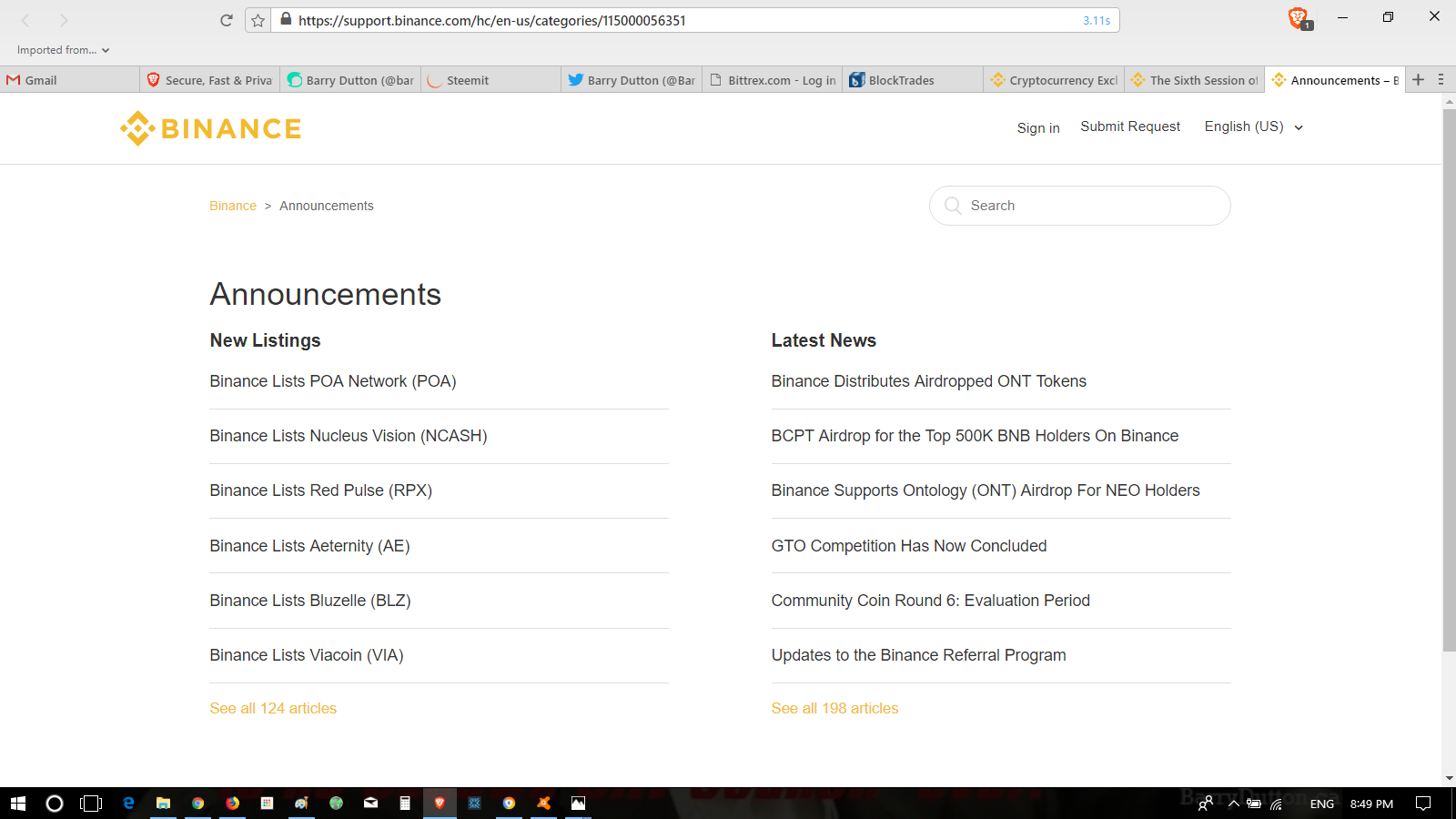The image size is (1456, 819).
Task: Click the Sign in link
Action: tap(1038, 128)
